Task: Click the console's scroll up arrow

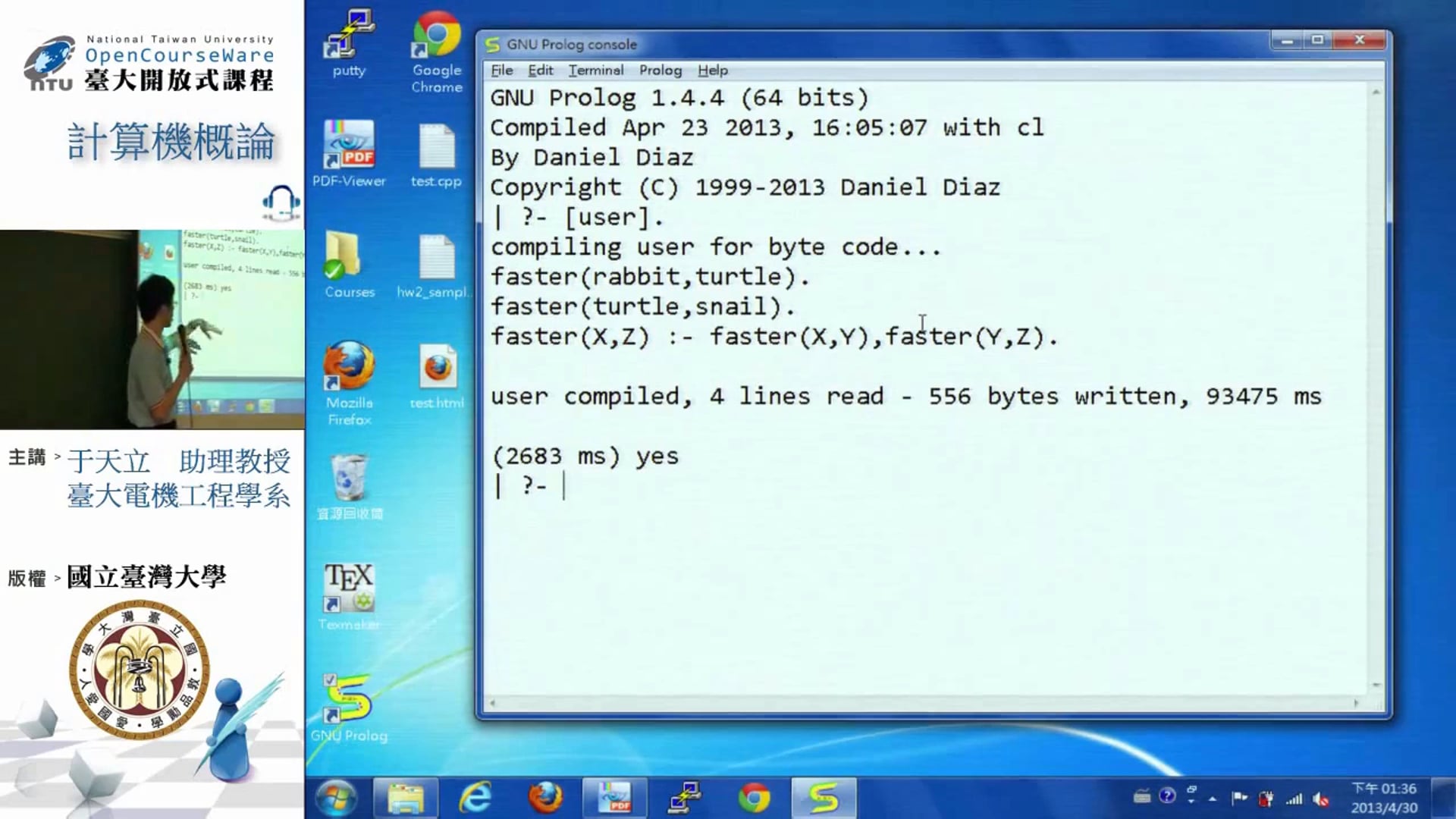Action: pos(1376,92)
